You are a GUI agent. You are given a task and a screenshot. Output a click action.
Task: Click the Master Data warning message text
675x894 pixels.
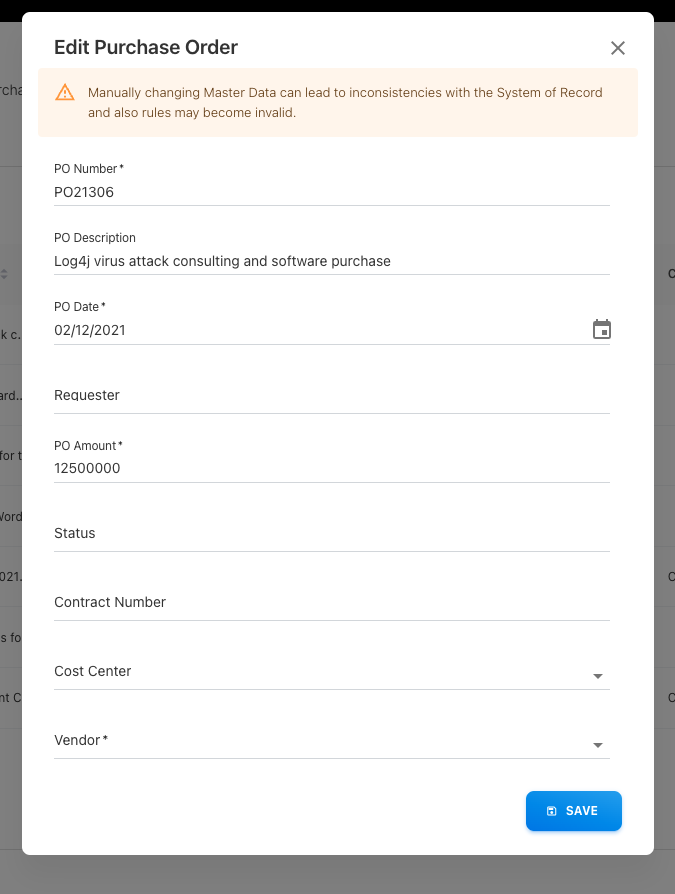(x=345, y=102)
